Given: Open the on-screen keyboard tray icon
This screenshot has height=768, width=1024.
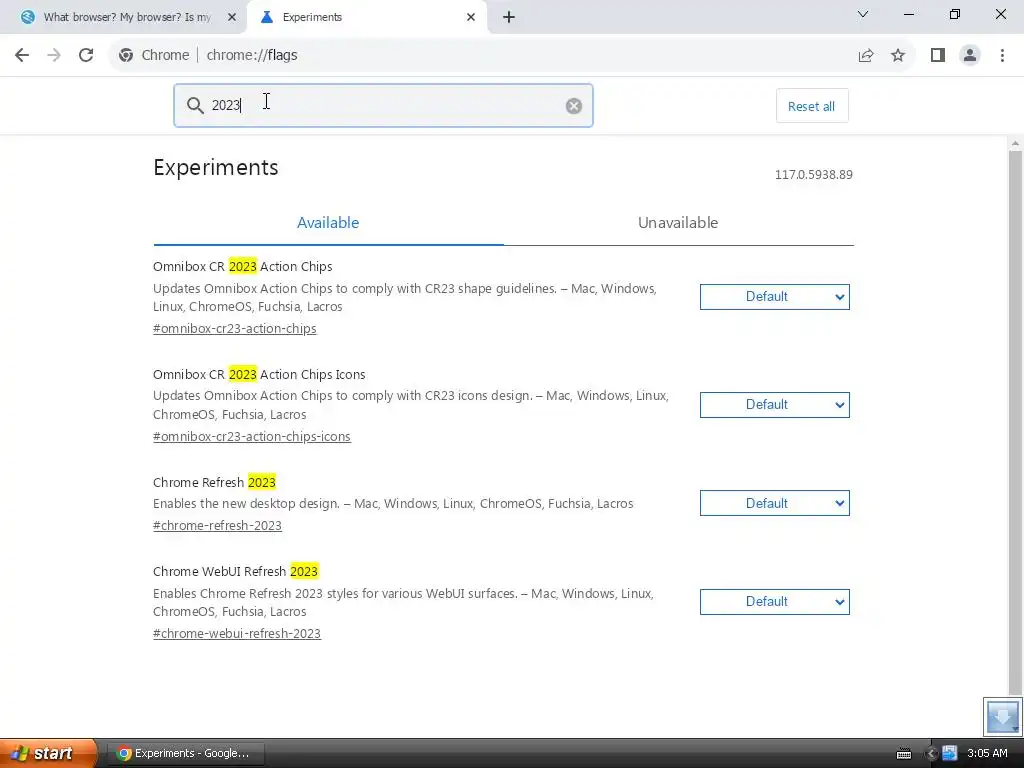Looking at the screenshot, I should point(904,754).
